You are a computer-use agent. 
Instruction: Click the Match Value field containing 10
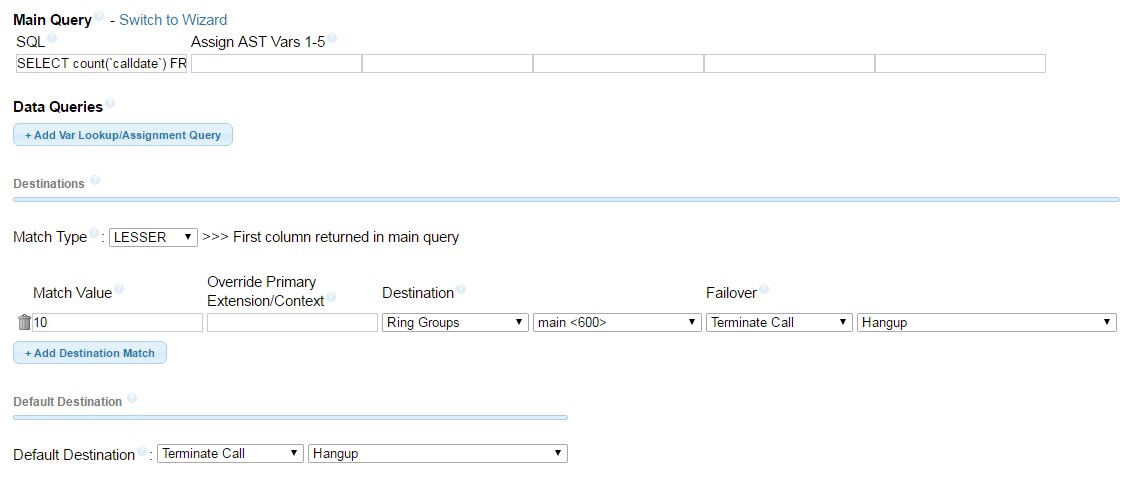(x=117, y=323)
